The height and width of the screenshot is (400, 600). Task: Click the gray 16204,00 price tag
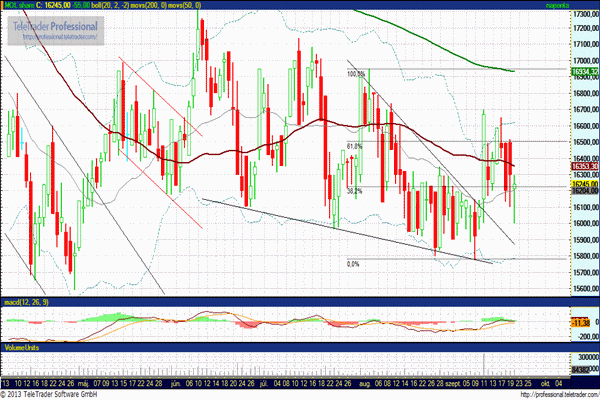[x=585, y=190]
